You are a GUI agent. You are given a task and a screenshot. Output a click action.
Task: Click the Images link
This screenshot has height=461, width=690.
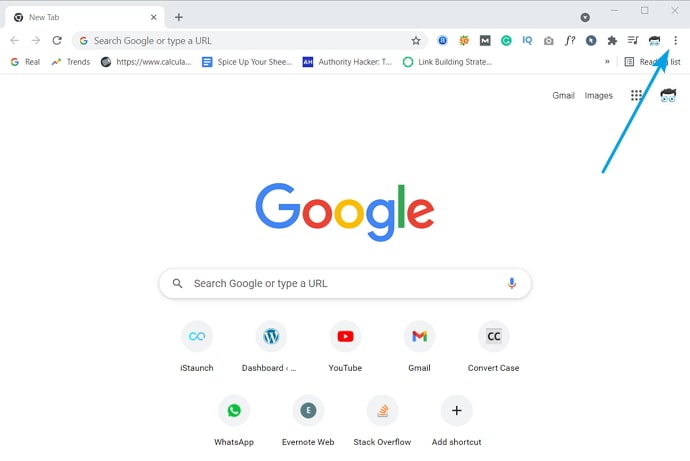tap(598, 95)
